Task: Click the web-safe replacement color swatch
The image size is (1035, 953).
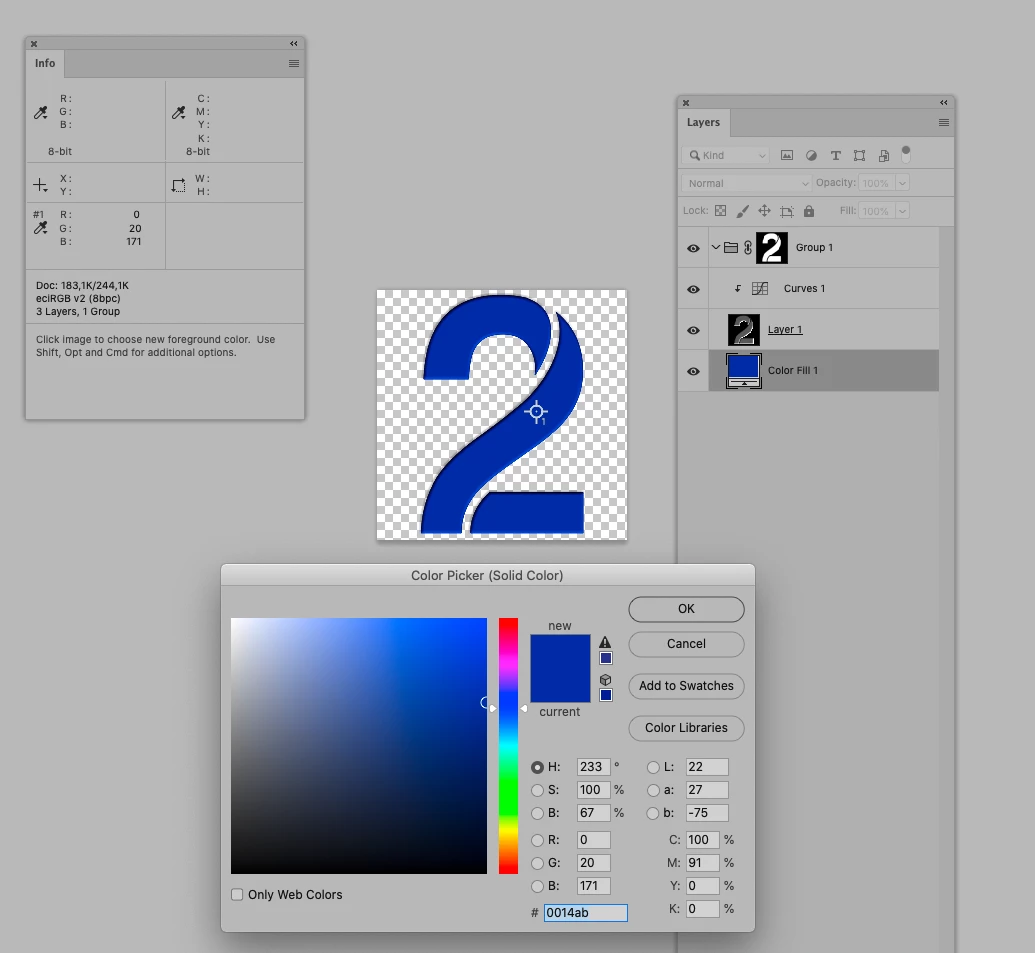Action: coord(606,695)
